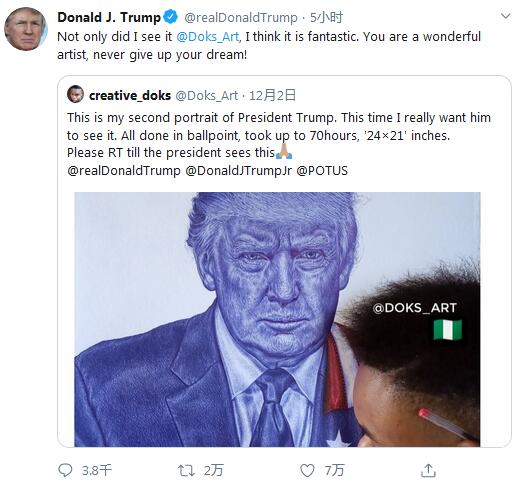Open the @Doks_Art mention link

click(x=208, y=37)
